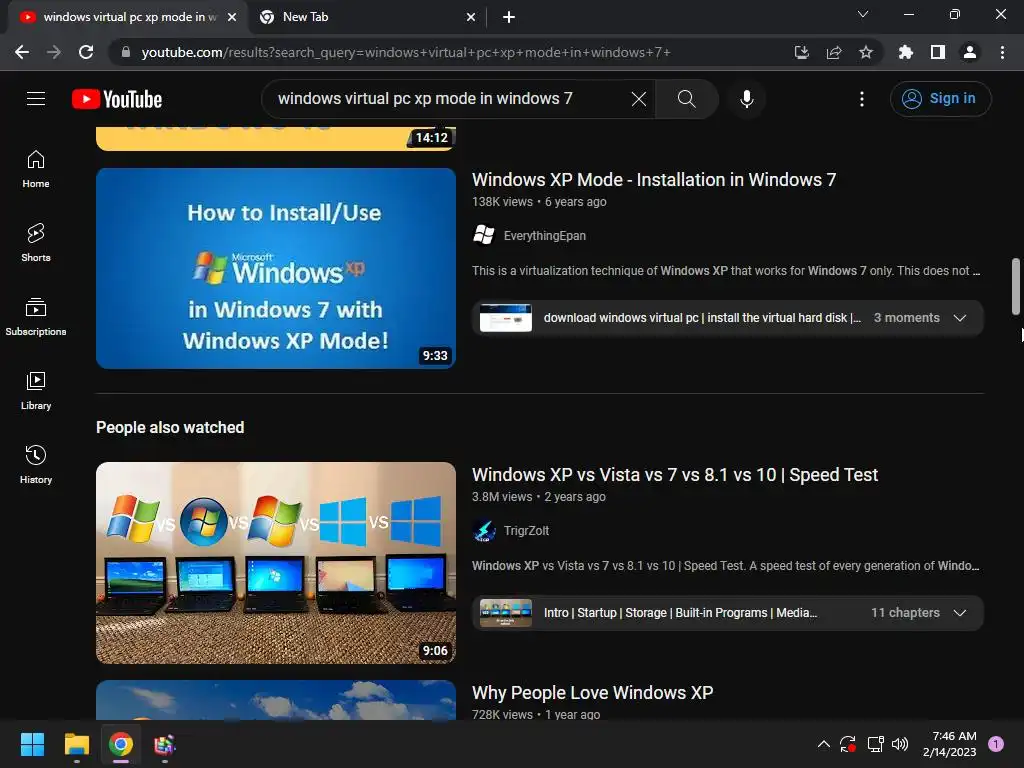Click the install app icon in address bar

coord(801,52)
